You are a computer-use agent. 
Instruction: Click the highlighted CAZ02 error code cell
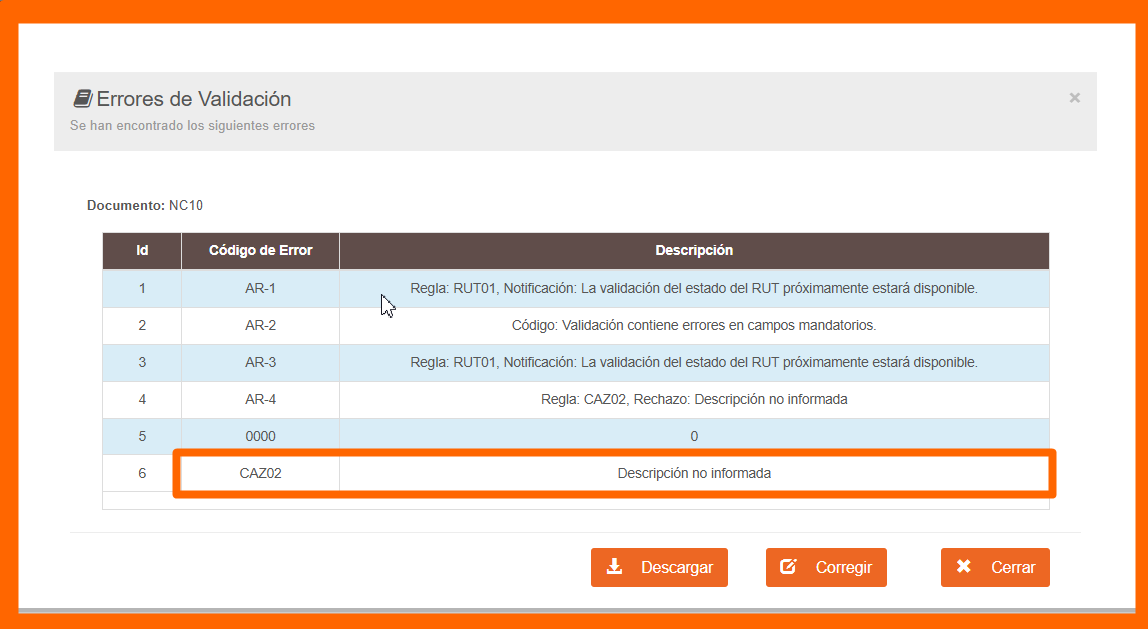point(260,473)
